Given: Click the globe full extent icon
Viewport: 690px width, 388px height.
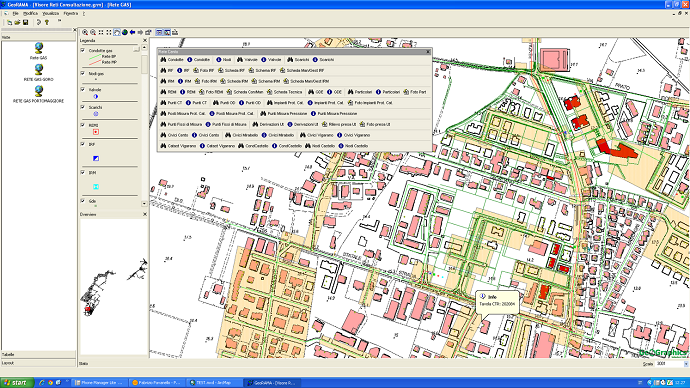Looking at the screenshot, I should pyautogui.click(x=125, y=33).
